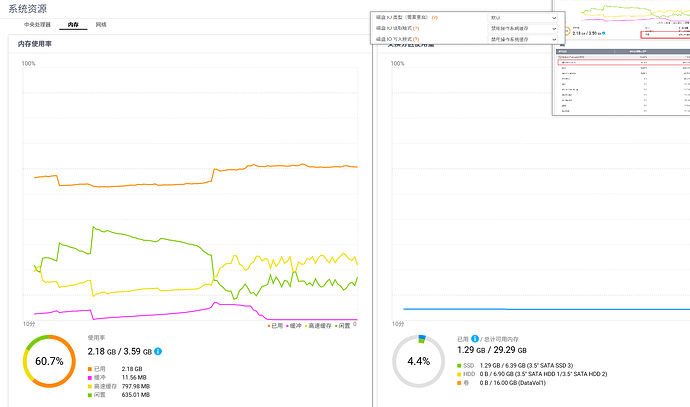The width and height of the screenshot is (690, 407).
Task: Click info icon beside 3.59 GB memory total
Action: (158, 352)
